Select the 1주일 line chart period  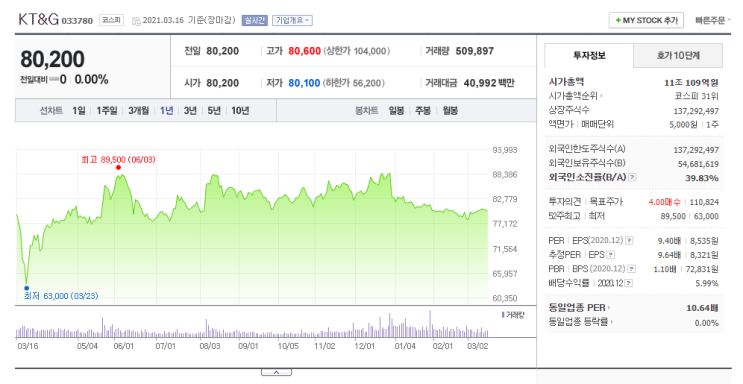[107, 110]
